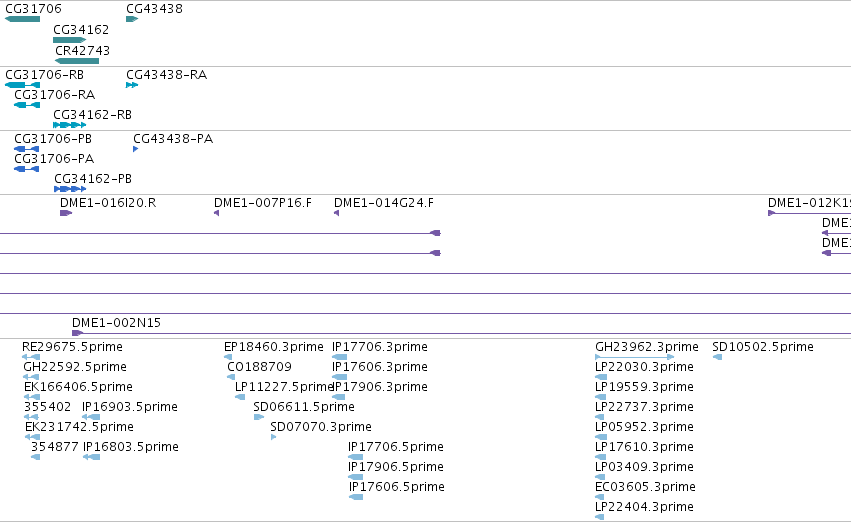Click the CG43438 gene arrow glyph
Image resolution: width=851 pixels, height=522 pixels.
[x=132, y=19]
